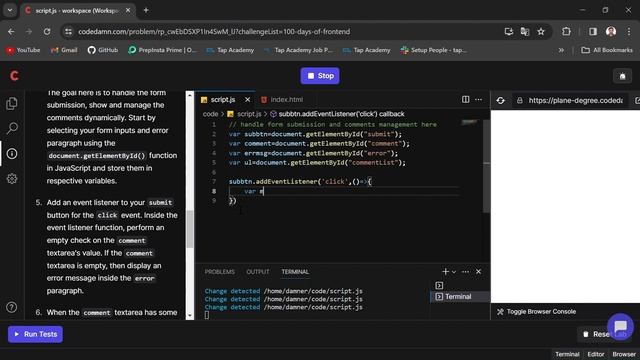This screenshot has width=640, height=360.
Task: Open the Tap Academy Job bookmark
Action: (298, 50)
